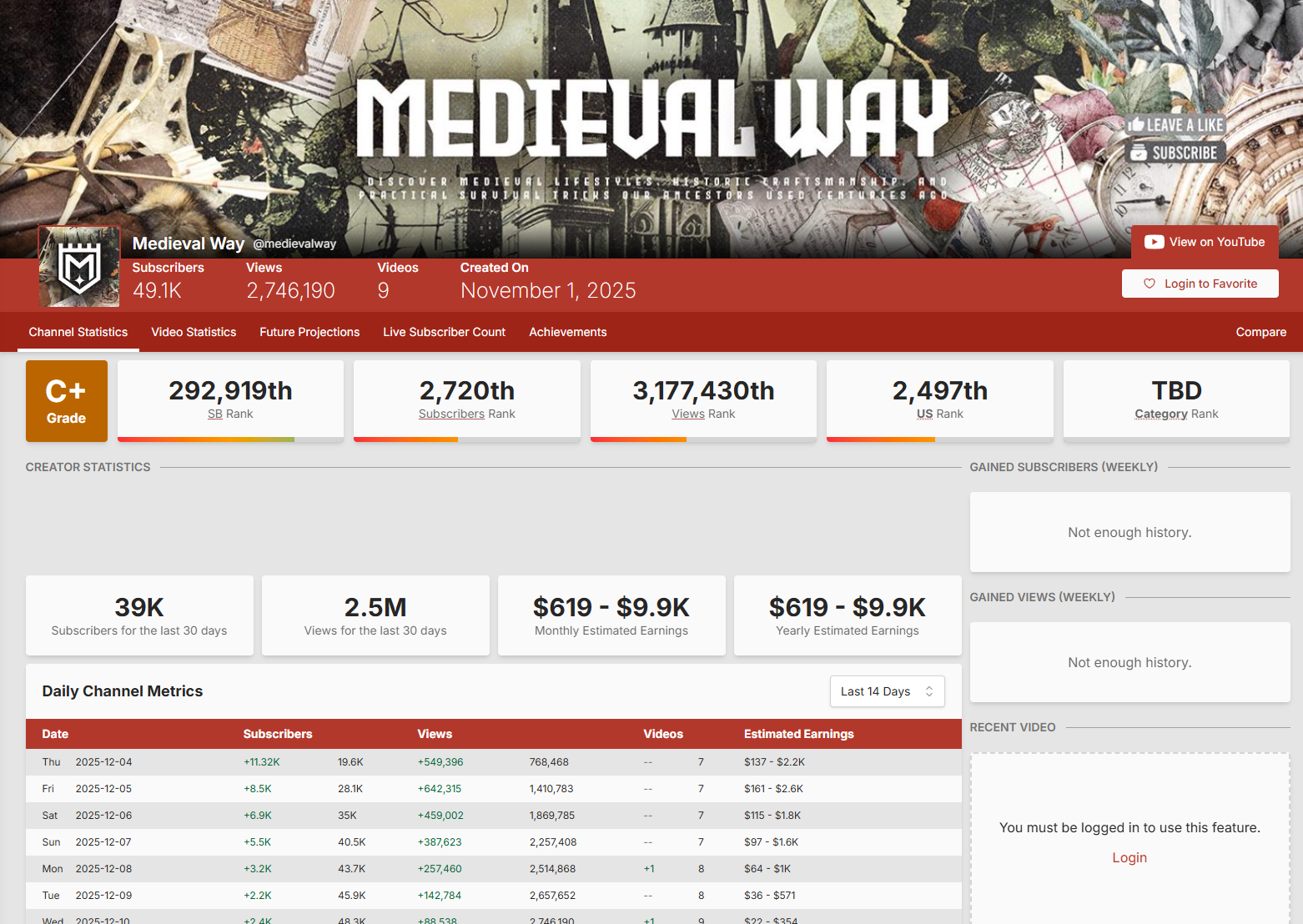The image size is (1303, 924).
Task: Switch to the Video Statistics tab
Action: 194,332
